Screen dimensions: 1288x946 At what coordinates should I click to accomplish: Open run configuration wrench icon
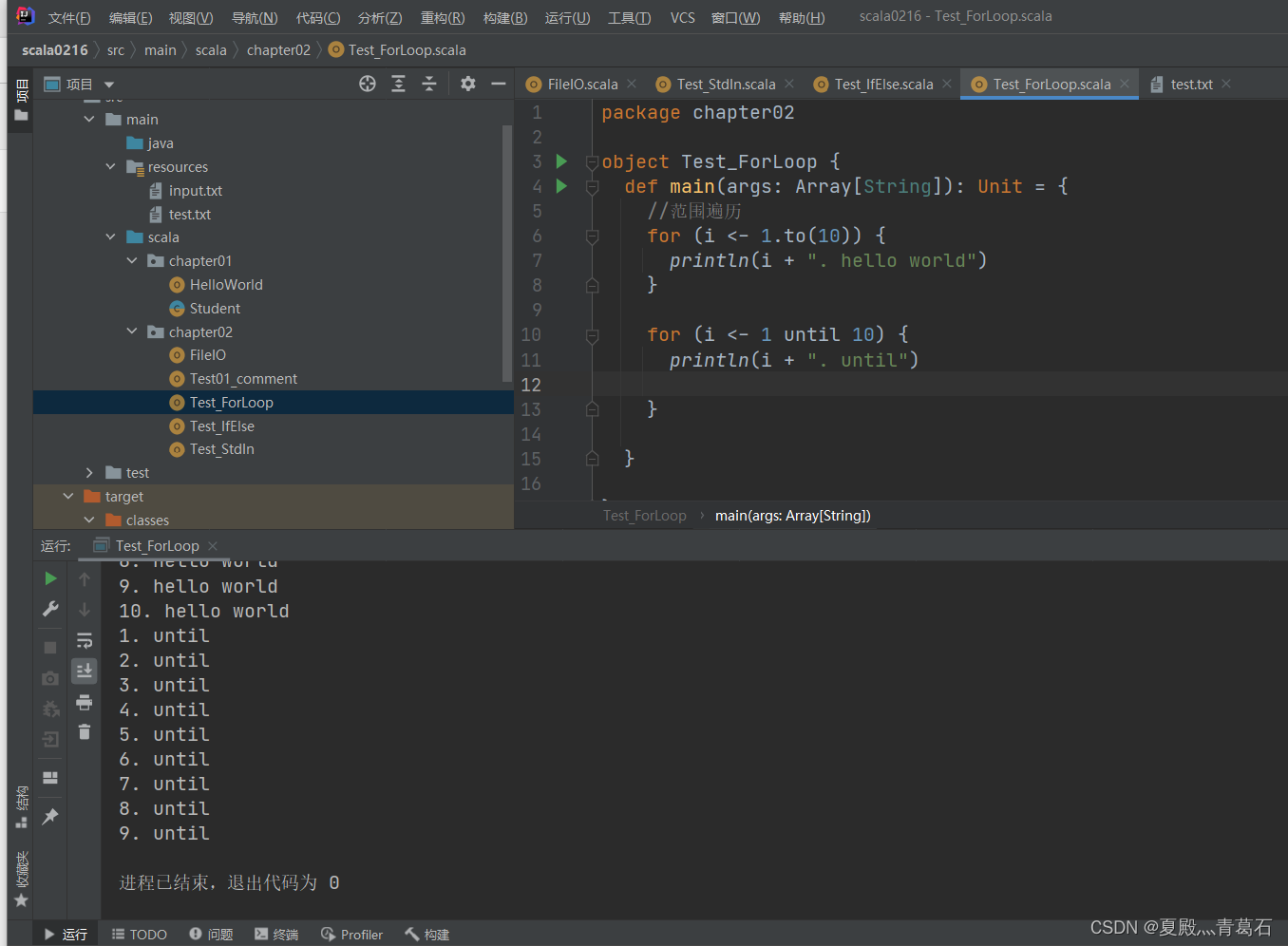coord(50,609)
